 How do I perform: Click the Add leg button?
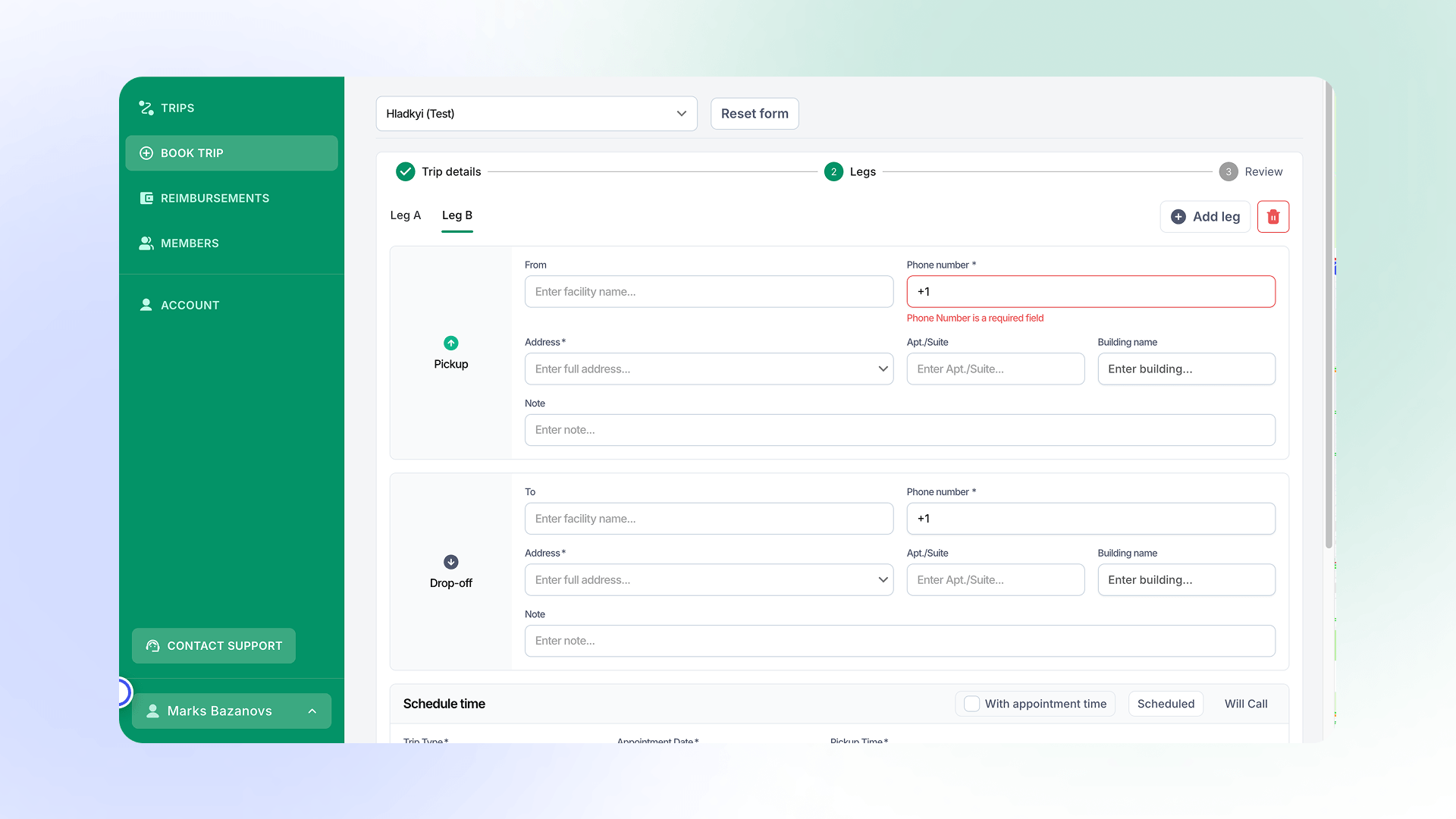[x=1205, y=217]
